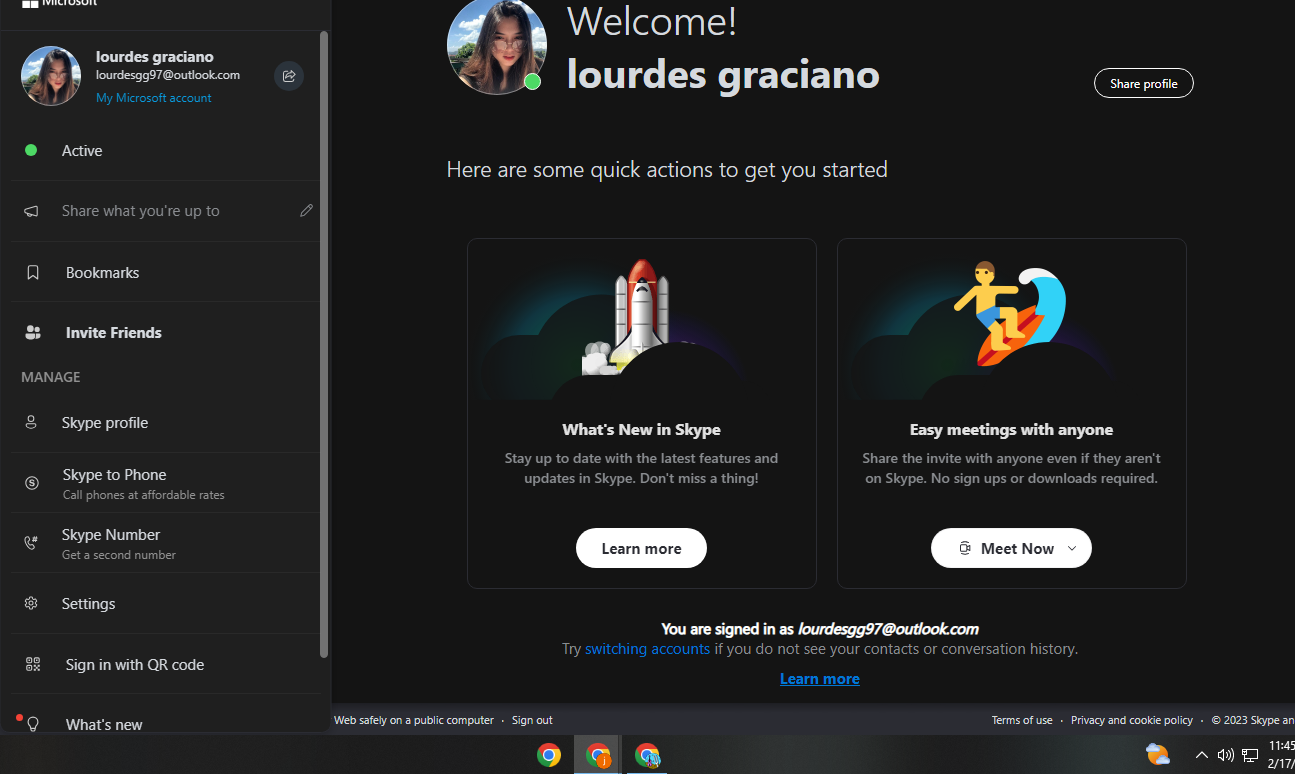The image size is (1295, 774).
Task: Open Privacy and cookie policy link
Action: point(1132,720)
